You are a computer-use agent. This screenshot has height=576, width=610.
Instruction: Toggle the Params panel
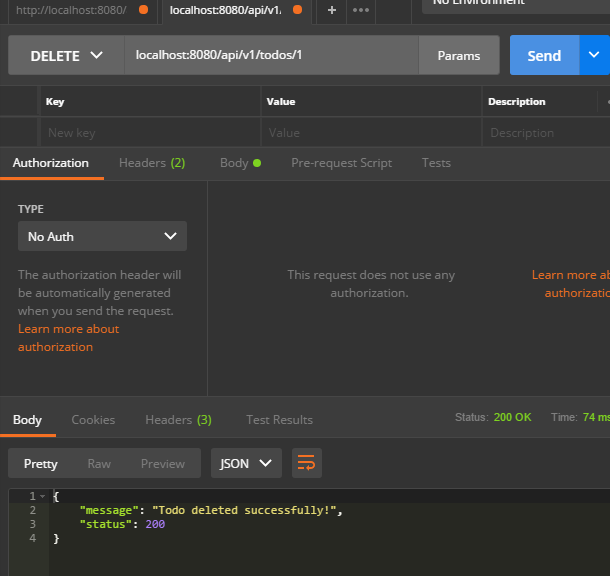pos(459,55)
